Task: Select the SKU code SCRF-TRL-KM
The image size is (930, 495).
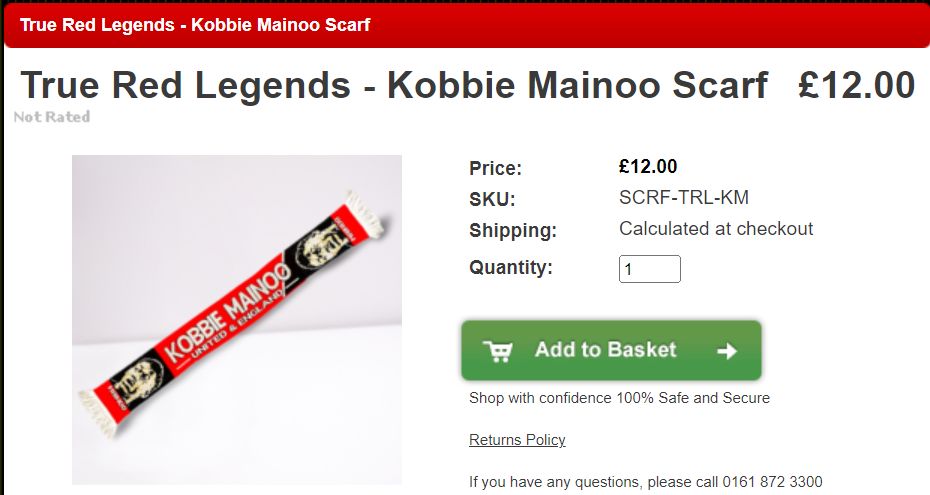Action: (684, 197)
